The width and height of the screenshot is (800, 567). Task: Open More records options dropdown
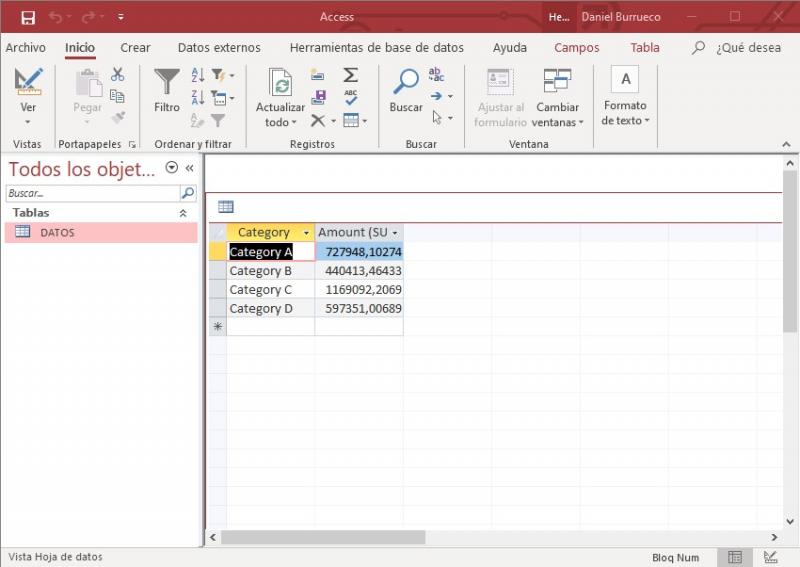(355, 120)
